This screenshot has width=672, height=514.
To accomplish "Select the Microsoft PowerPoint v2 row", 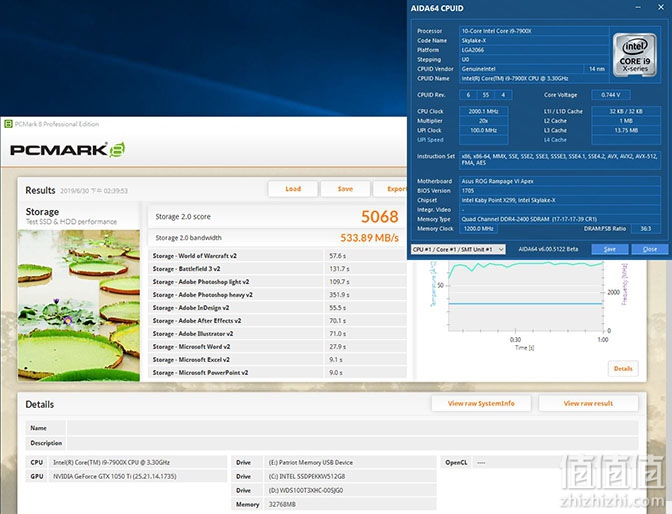I will [x=277, y=373].
